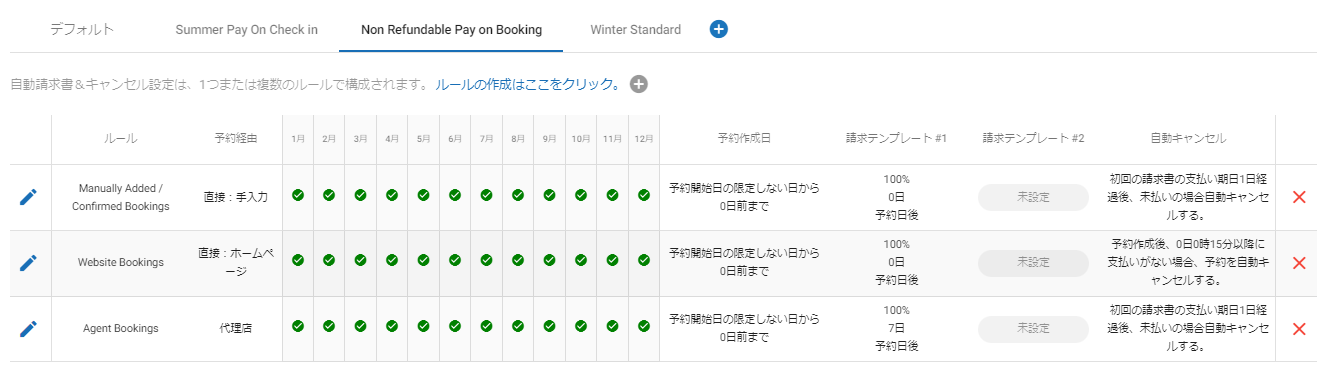Toggle 6月 checkmark for Website Bookings
1326x372 pixels.
point(455,260)
